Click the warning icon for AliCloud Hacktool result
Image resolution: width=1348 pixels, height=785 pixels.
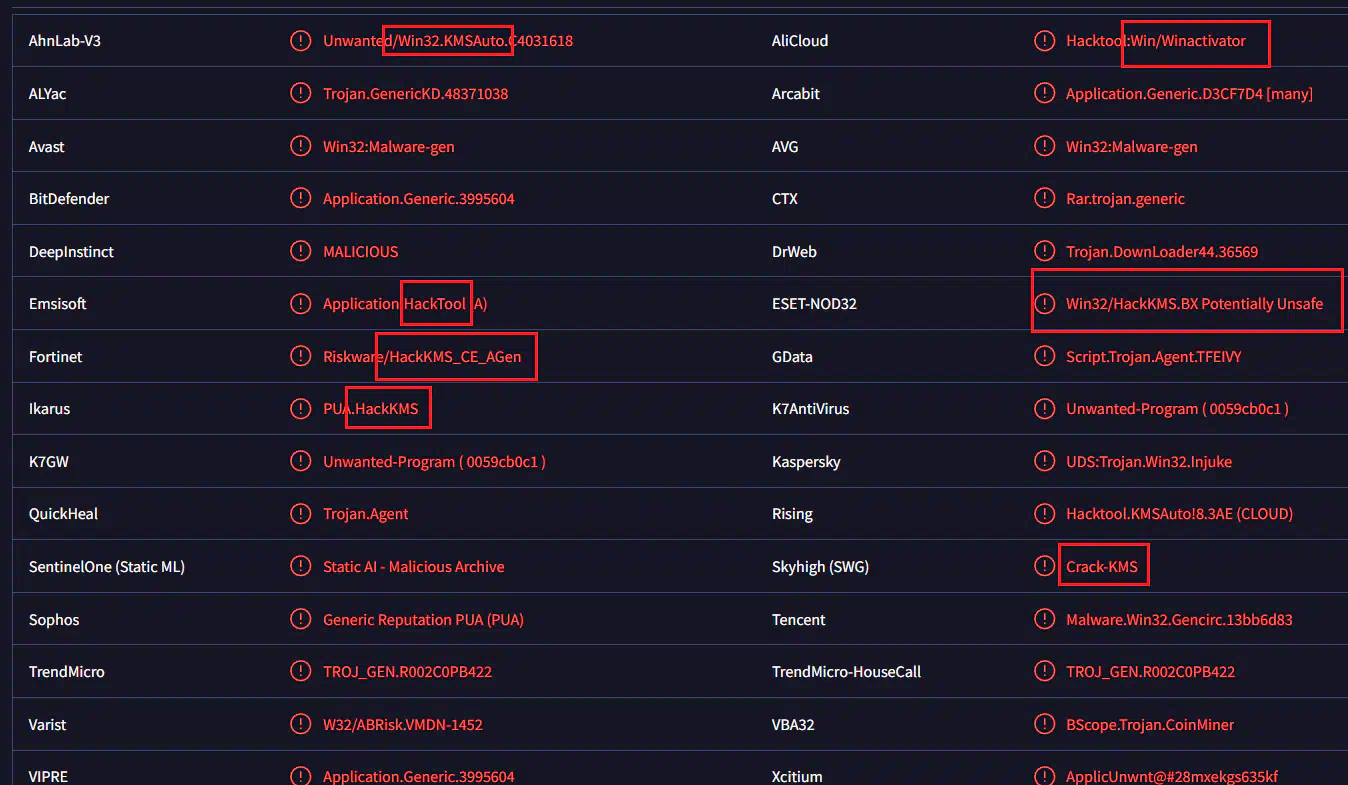(x=1044, y=41)
